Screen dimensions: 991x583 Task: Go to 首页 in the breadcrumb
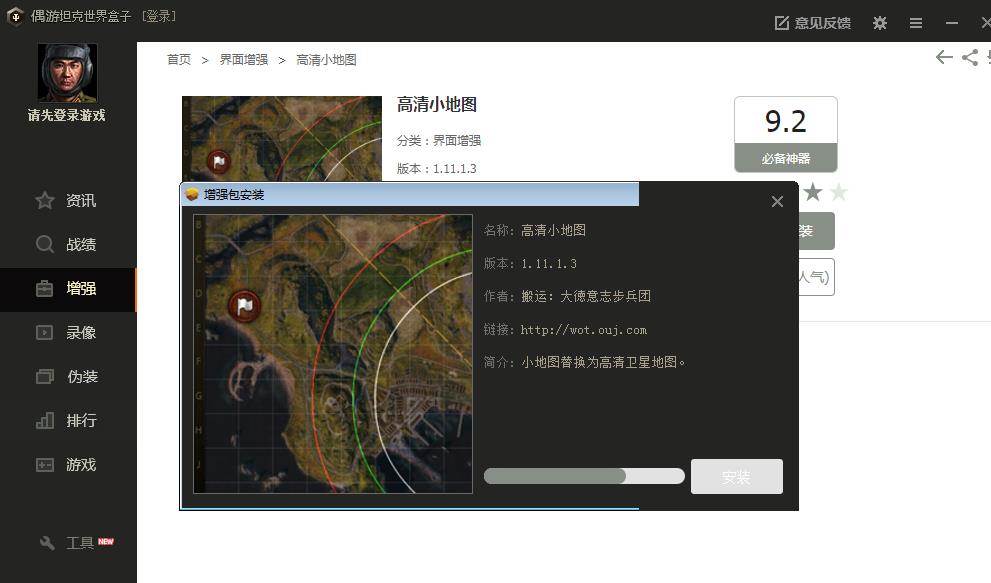pos(179,59)
